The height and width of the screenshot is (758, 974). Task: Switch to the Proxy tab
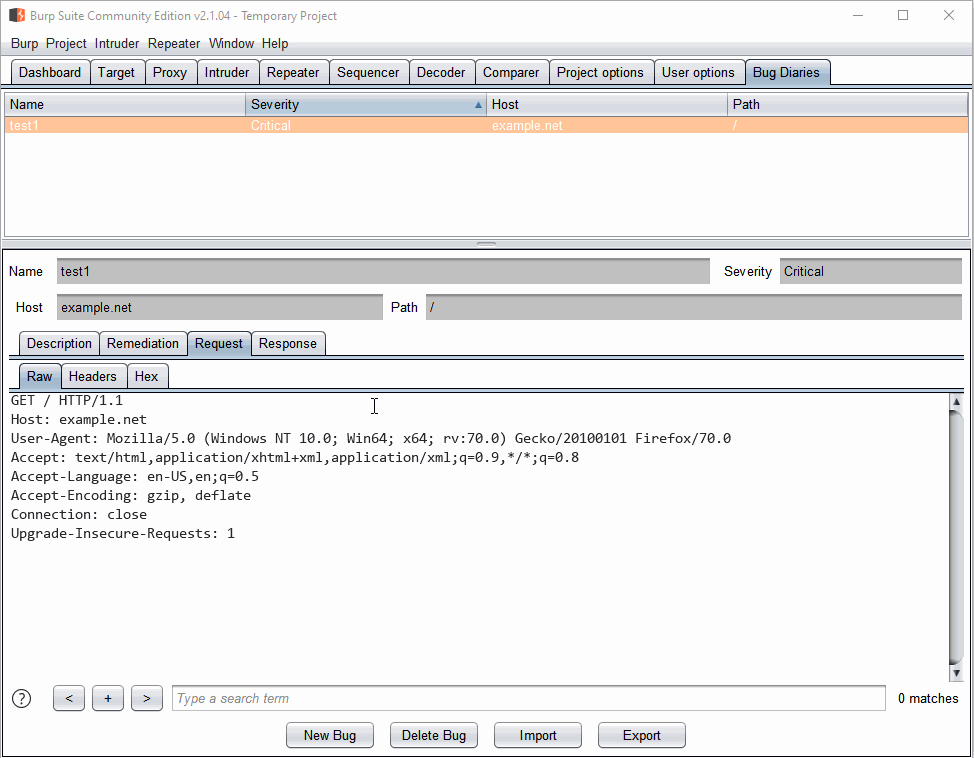[170, 73]
